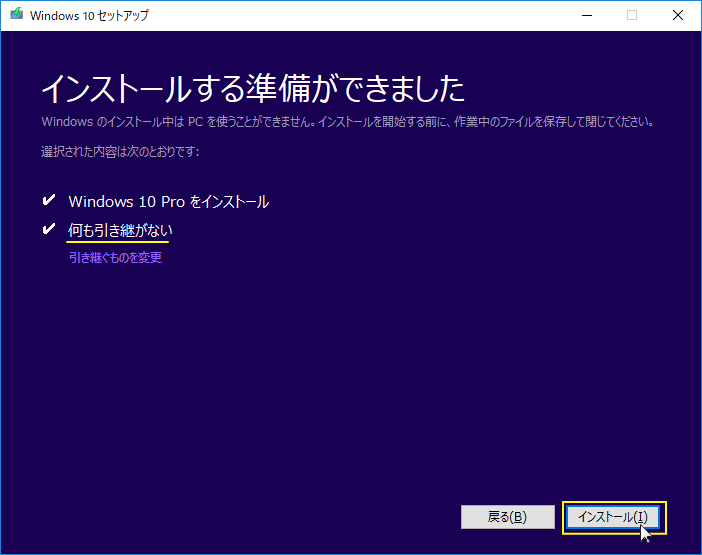Open the 引き継ぐものを変更 link

[116, 257]
